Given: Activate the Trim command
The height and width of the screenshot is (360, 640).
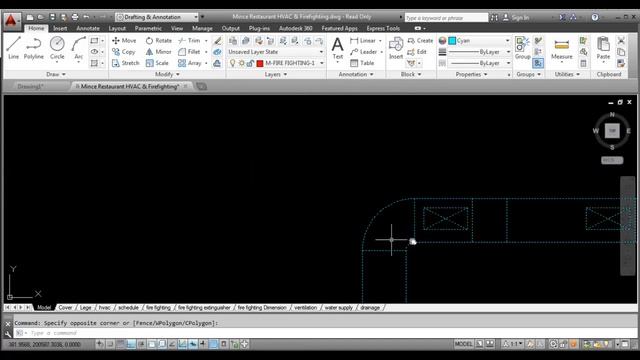Looking at the screenshot, I should (189, 40).
